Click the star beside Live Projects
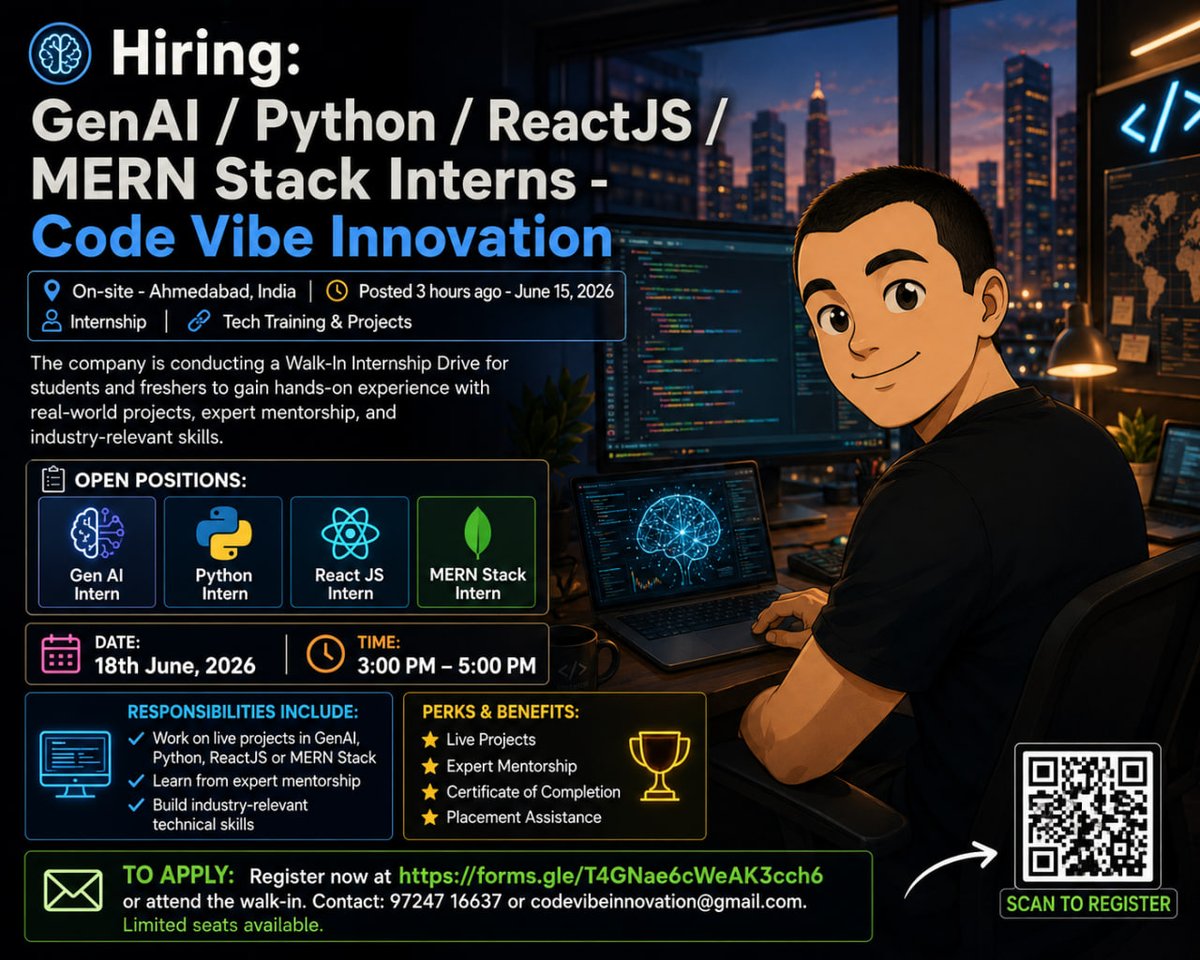The image size is (1200, 960). [430, 740]
